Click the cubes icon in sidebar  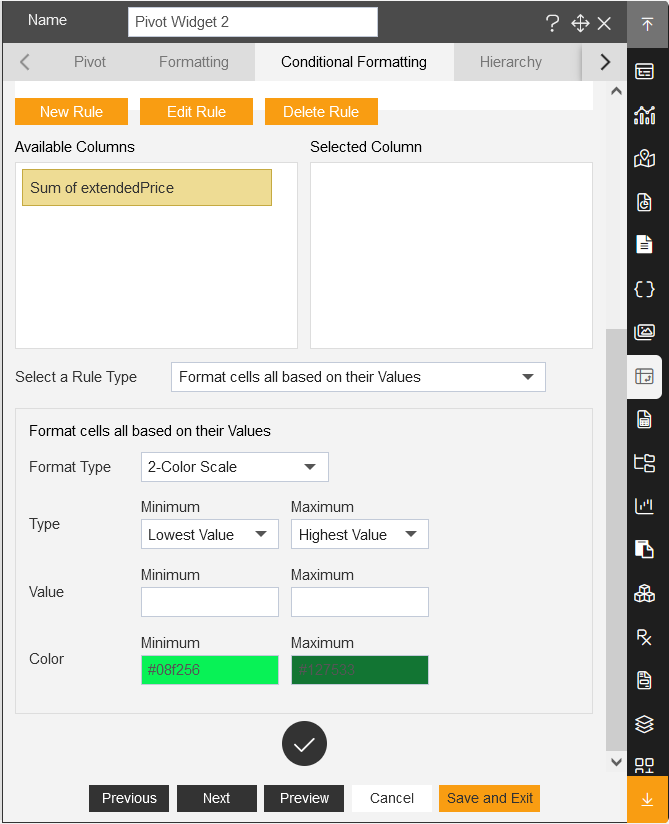(644, 594)
